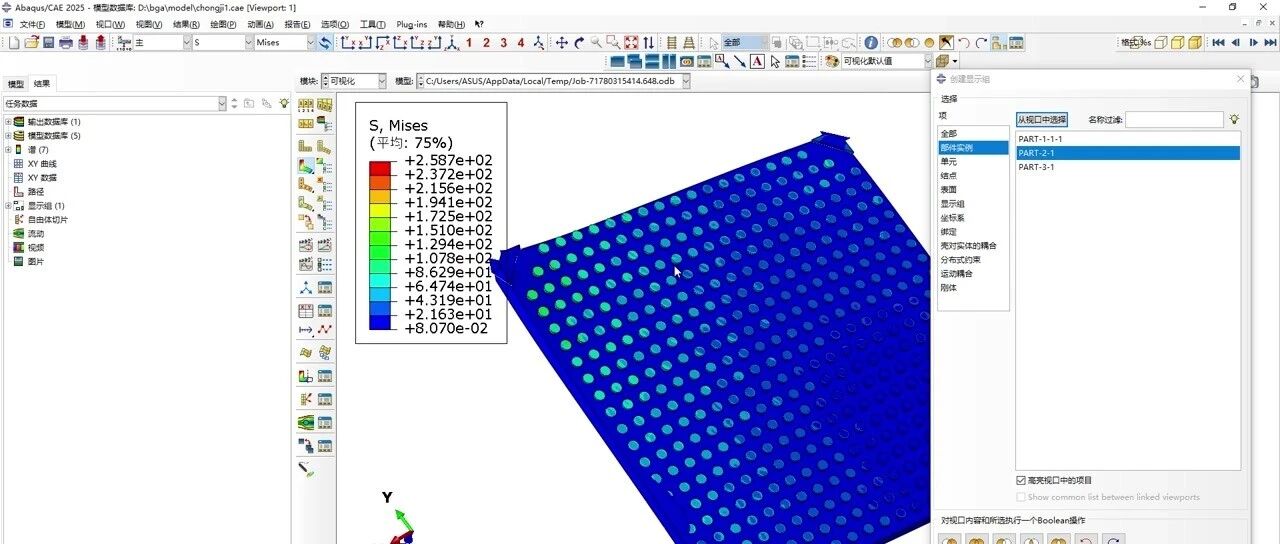The height and width of the screenshot is (544, 1280).
Task: Expand the 输出数据库 (1) tree node
Action: click(x=8, y=121)
